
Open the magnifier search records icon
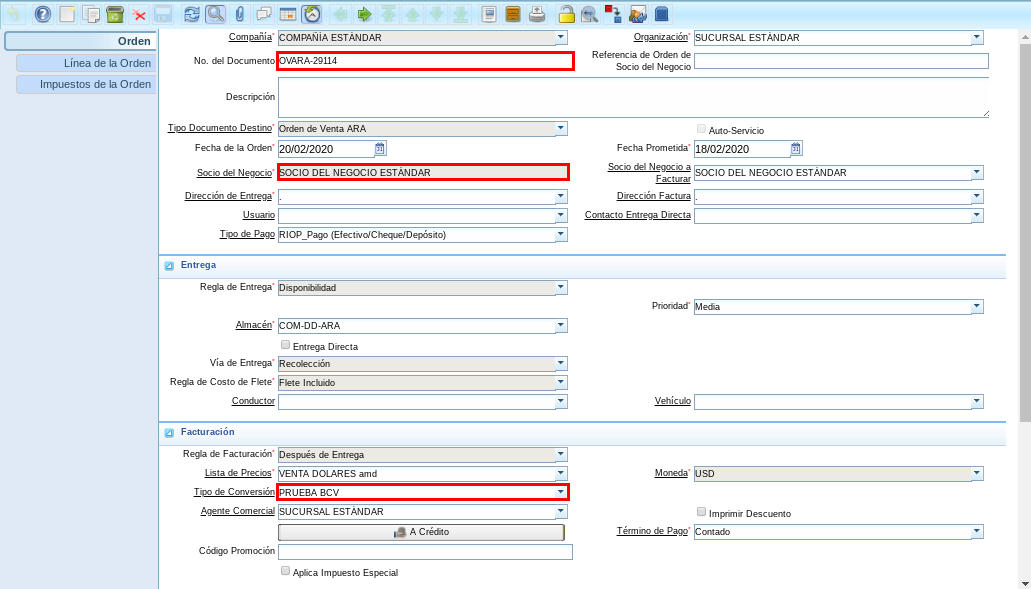point(215,14)
